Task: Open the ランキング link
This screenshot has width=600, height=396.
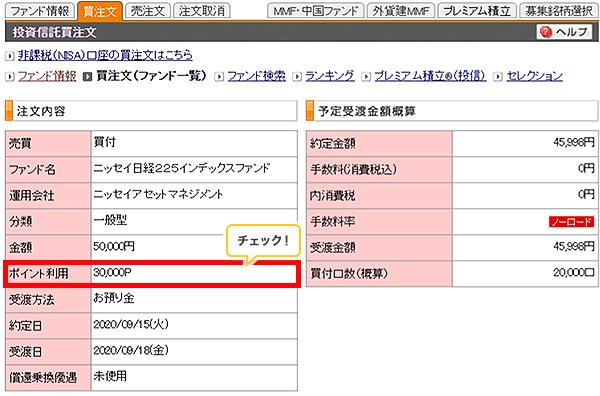Action: coord(330,76)
